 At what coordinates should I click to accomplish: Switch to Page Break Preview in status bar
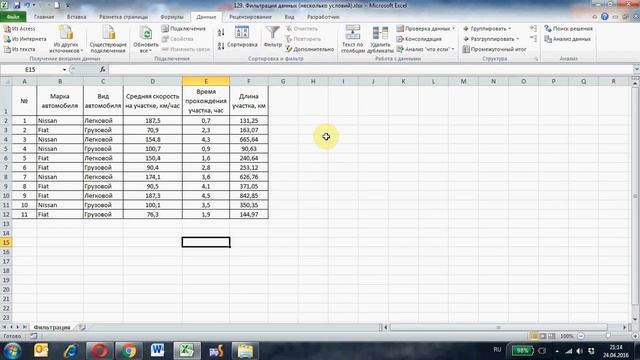point(551,336)
